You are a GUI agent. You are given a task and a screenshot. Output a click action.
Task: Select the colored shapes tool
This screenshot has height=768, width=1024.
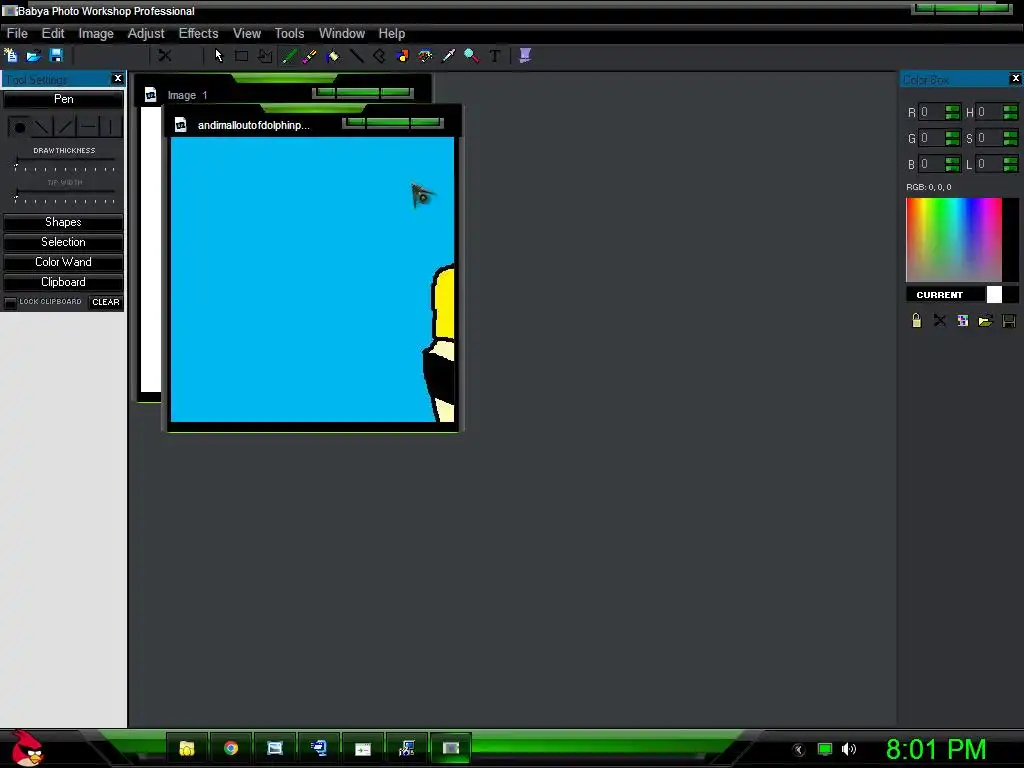(x=402, y=56)
